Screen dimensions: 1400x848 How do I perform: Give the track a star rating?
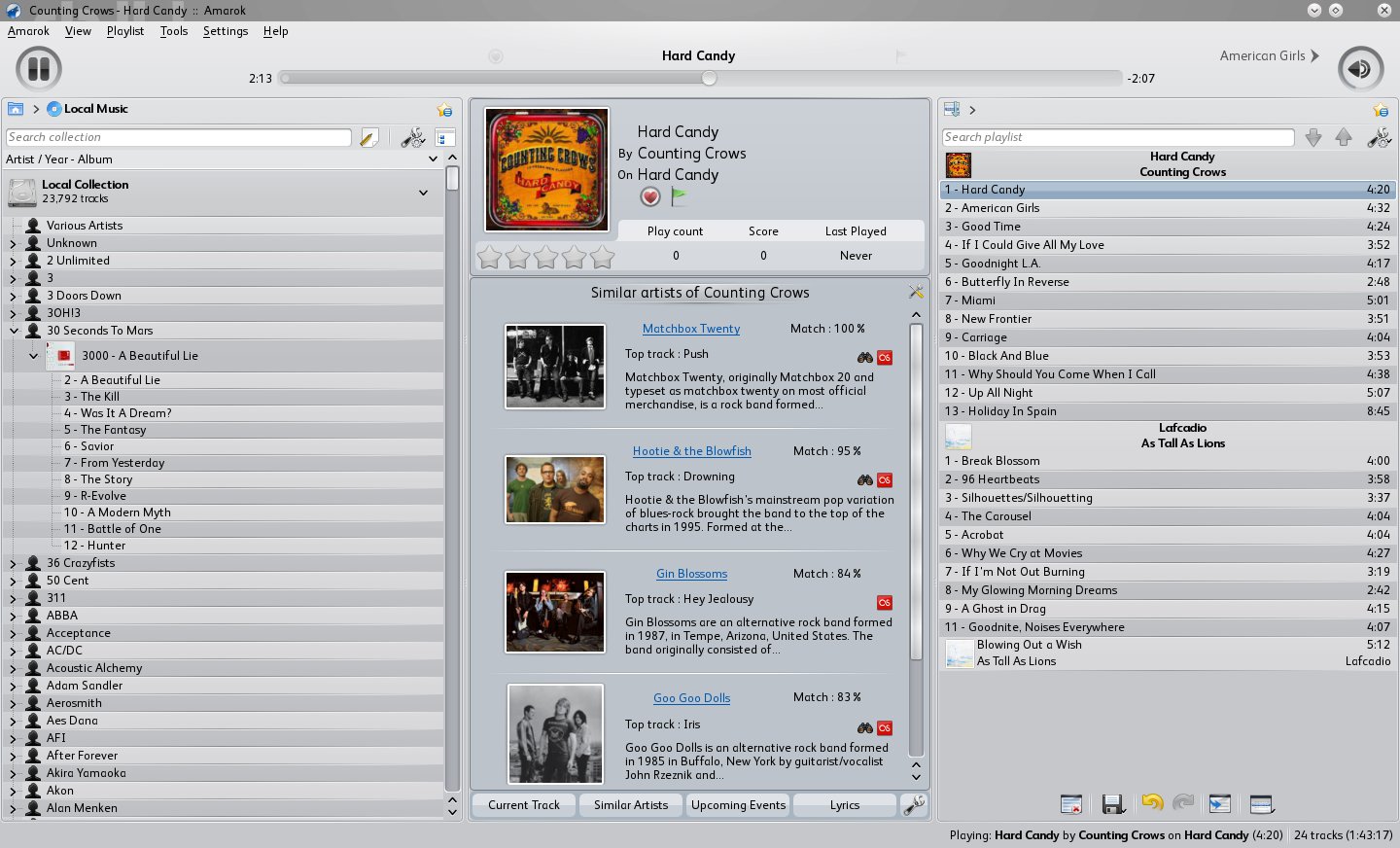pos(545,256)
